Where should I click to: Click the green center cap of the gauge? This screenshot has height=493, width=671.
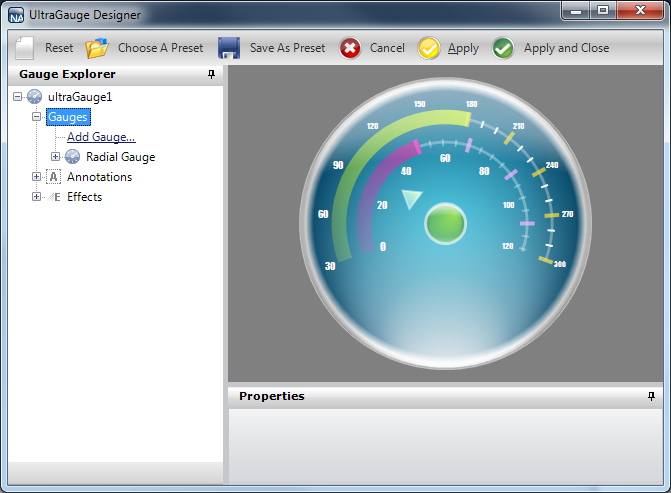[445, 224]
